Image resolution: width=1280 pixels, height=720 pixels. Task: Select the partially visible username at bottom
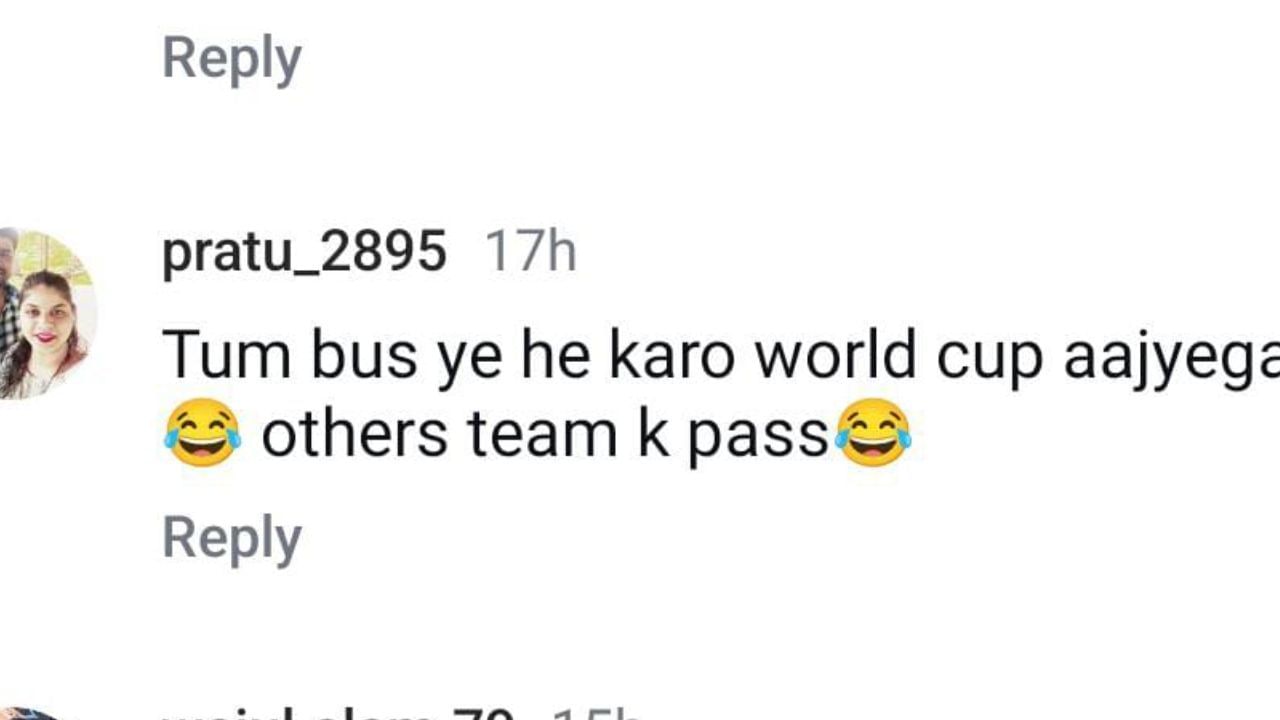click(x=339, y=712)
